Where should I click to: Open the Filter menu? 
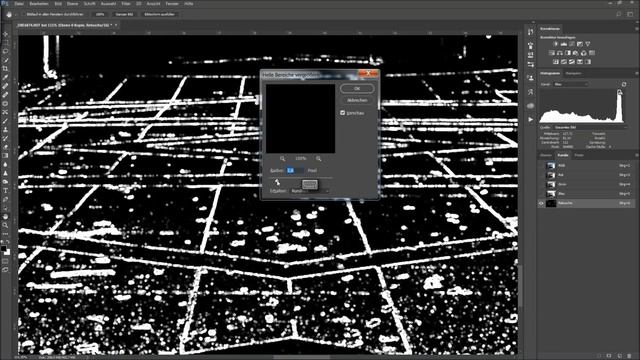(126, 3)
